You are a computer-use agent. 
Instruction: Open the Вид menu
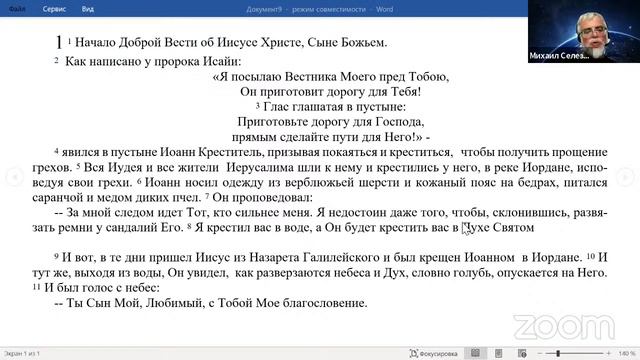point(87,9)
